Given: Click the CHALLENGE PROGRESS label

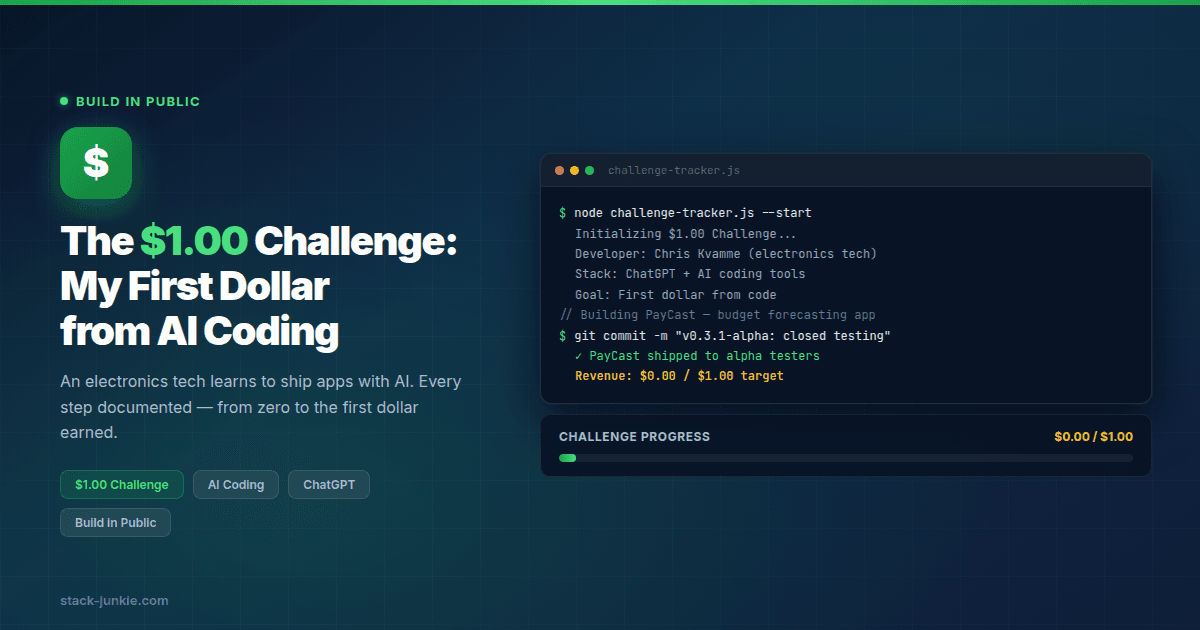Looking at the screenshot, I should coord(634,437).
